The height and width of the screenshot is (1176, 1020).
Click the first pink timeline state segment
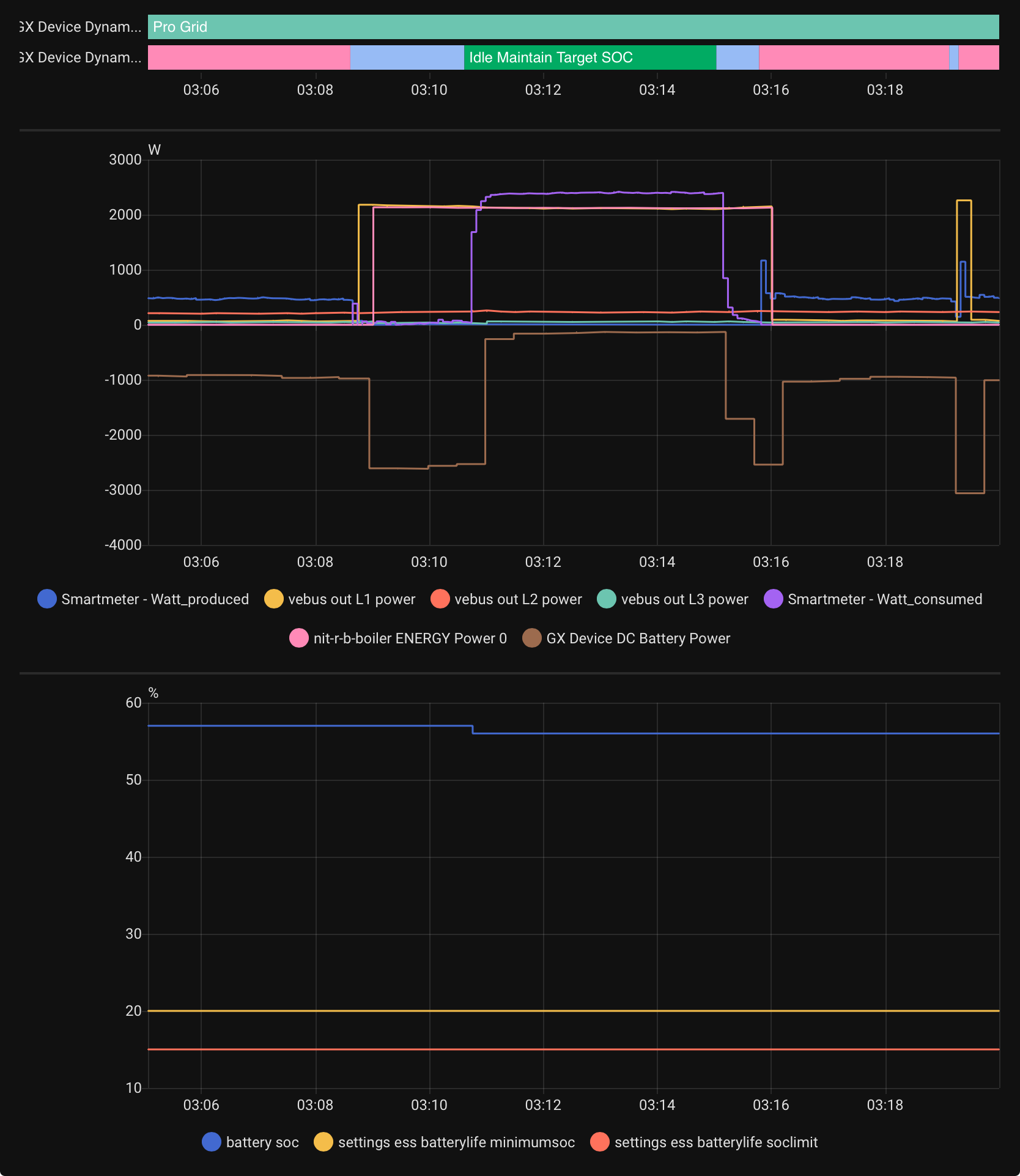tap(249, 57)
